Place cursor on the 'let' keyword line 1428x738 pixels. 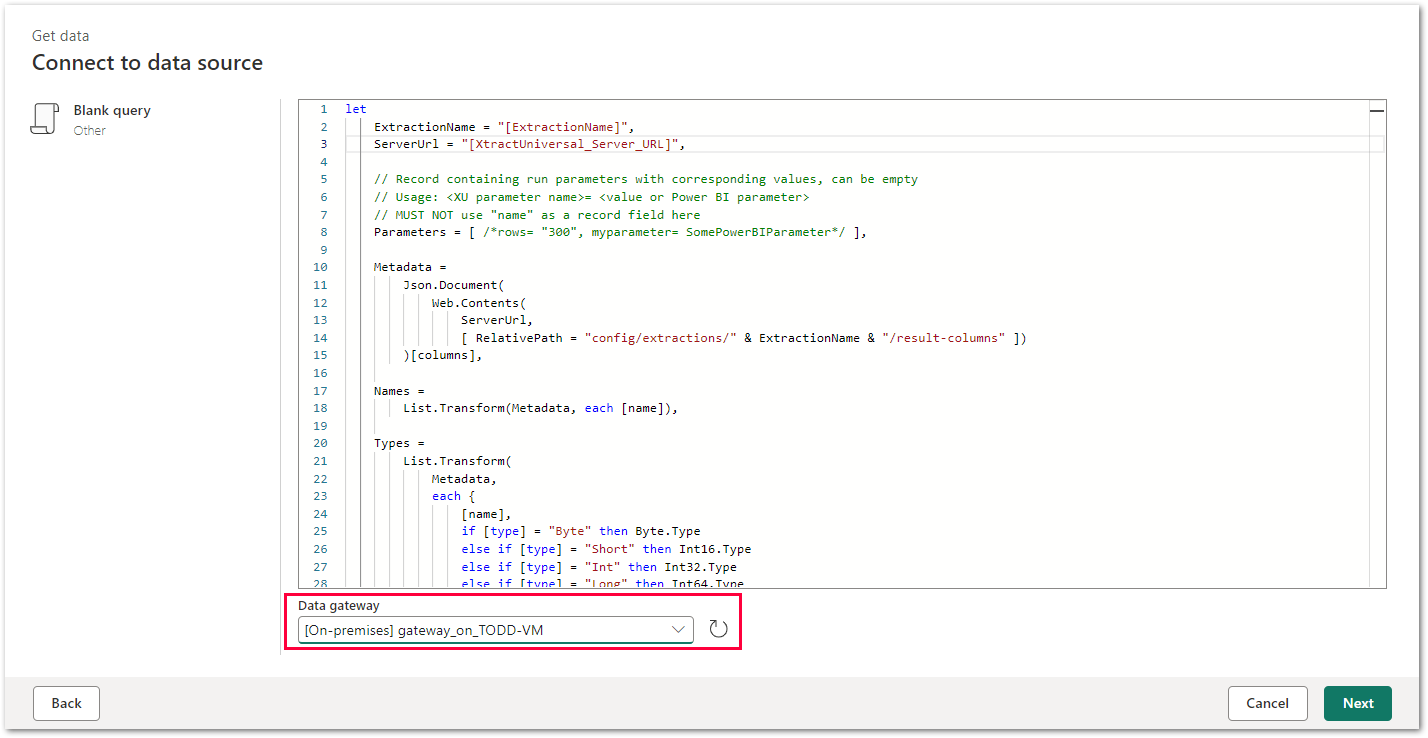point(356,109)
